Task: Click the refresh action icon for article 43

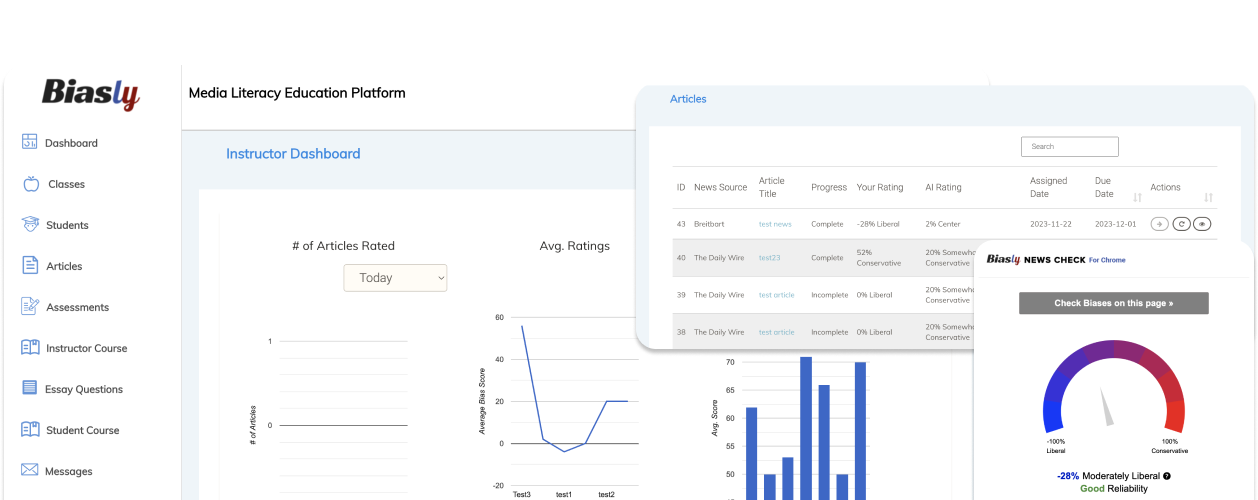Action: (x=1181, y=224)
